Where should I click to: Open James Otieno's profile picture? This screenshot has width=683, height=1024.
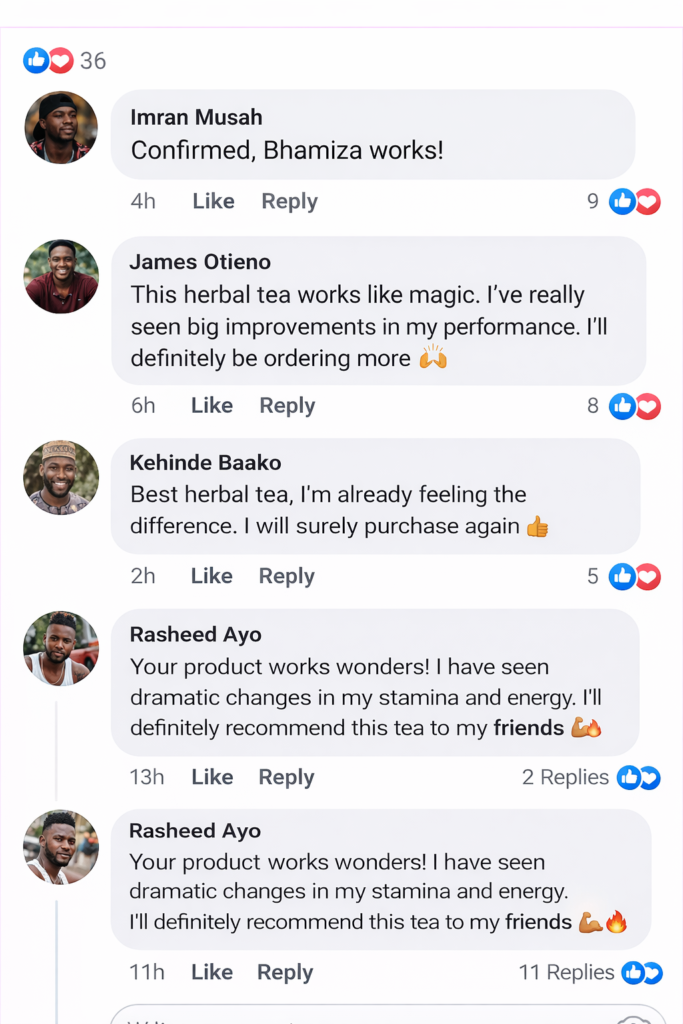(x=61, y=277)
